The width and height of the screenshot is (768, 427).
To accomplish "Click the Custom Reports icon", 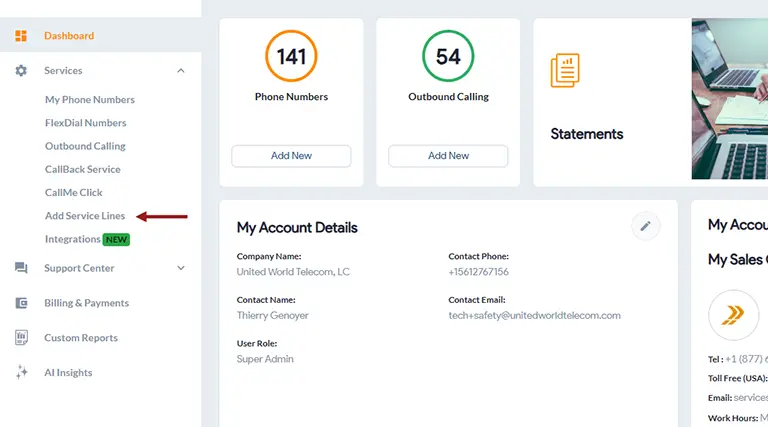I will 21,338.
